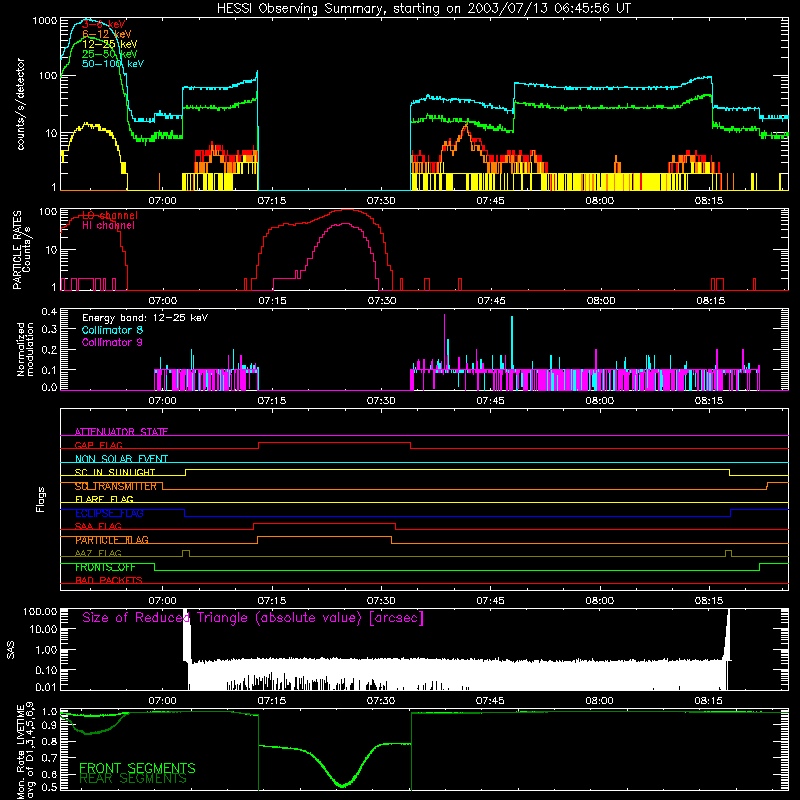This screenshot has height=800, width=800.
Task: Click the 'PARTICLE_FLAG' label
Action: pos(112,540)
